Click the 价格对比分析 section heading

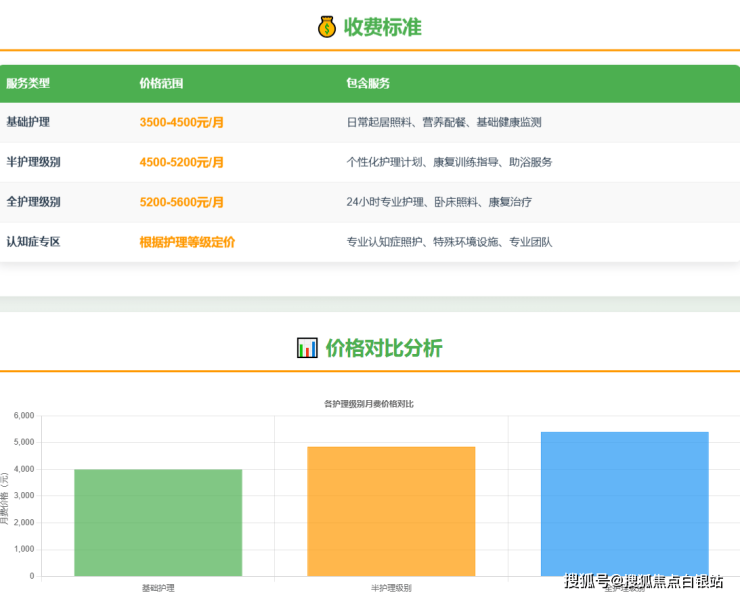[384, 348]
